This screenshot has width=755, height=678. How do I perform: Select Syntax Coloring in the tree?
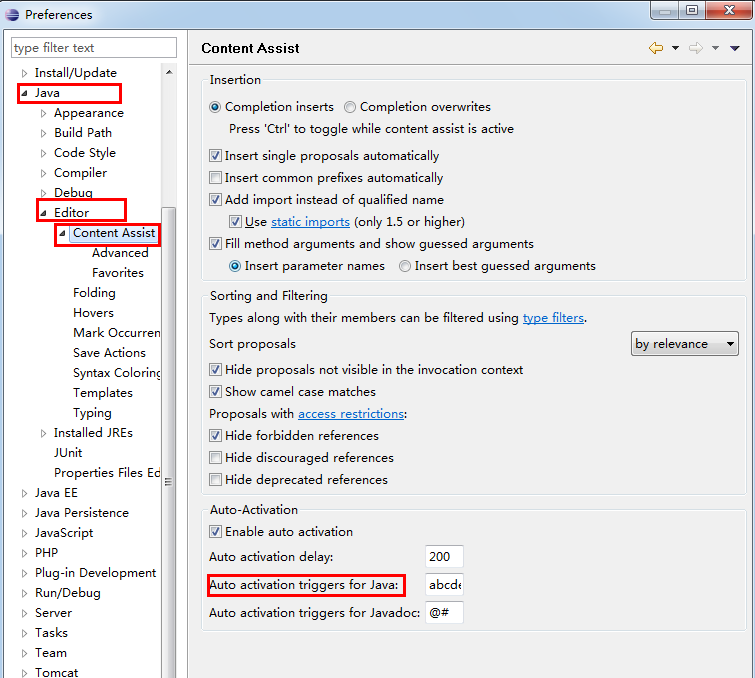[x=116, y=373]
